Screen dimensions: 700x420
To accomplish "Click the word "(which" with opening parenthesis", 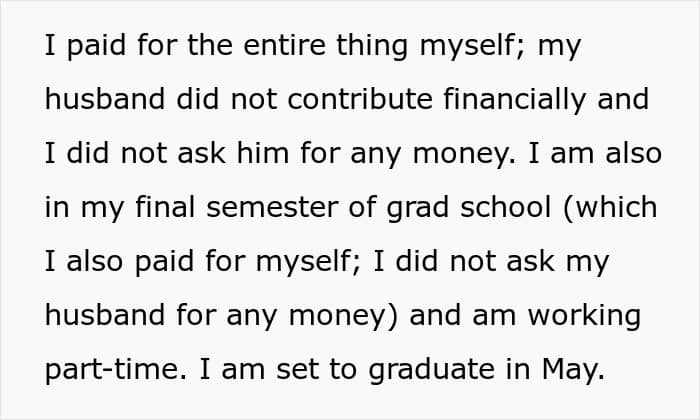I will (x=610, y=208).
